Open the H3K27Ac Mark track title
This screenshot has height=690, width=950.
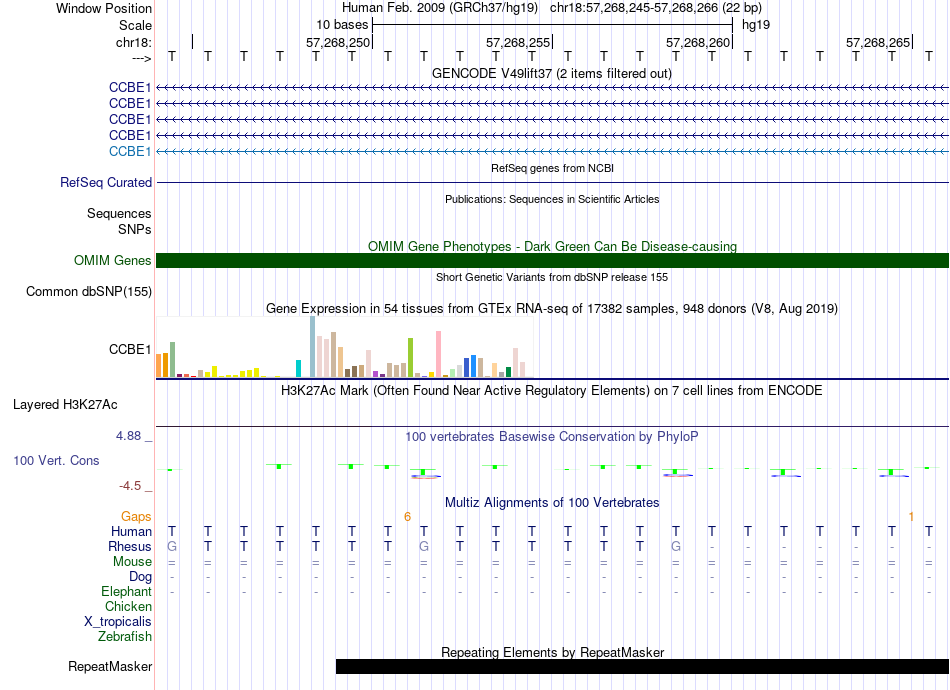(x=552, y=391)
